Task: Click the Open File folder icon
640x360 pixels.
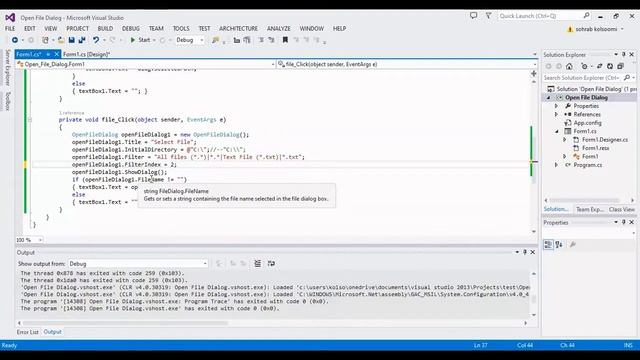Action: pos(61,40)
